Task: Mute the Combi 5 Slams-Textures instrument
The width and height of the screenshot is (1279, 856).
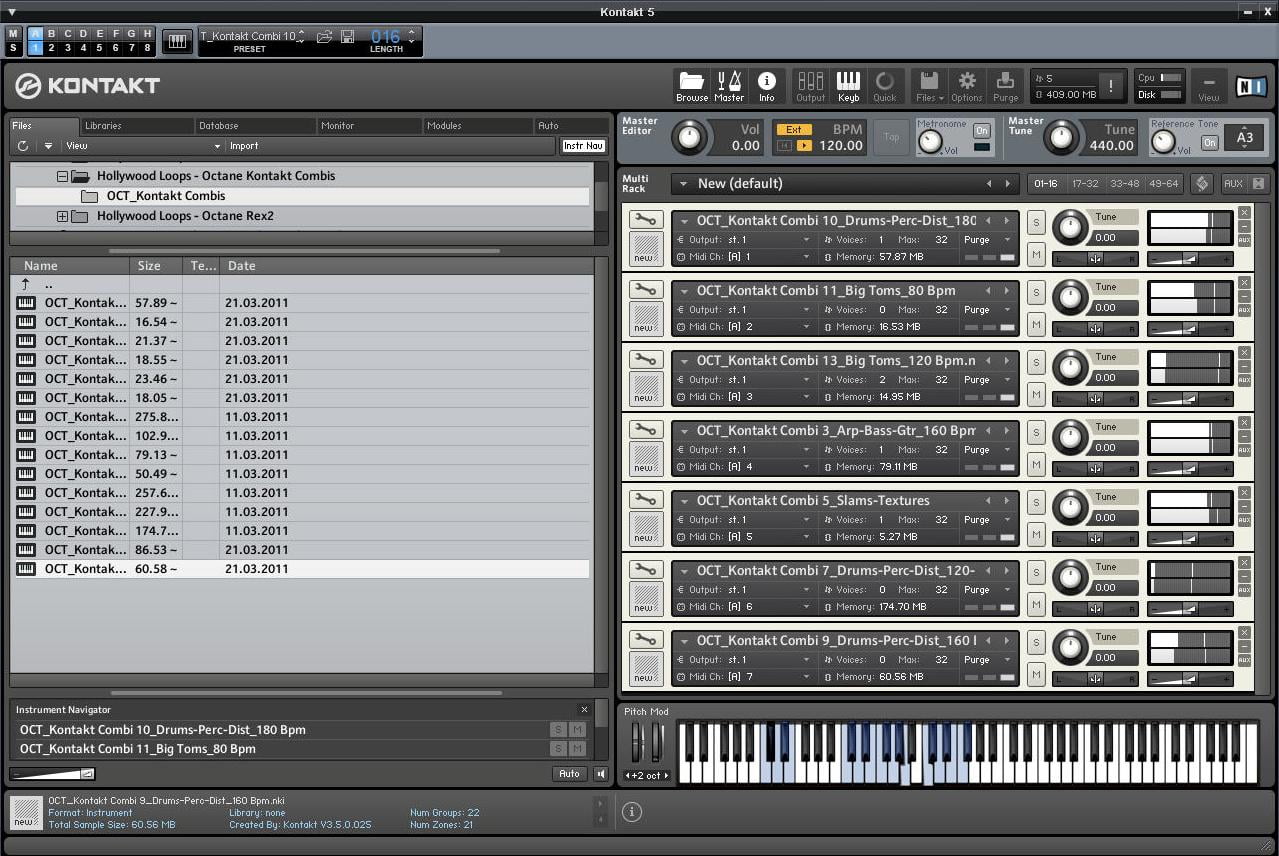Action: pos(1036,535)
